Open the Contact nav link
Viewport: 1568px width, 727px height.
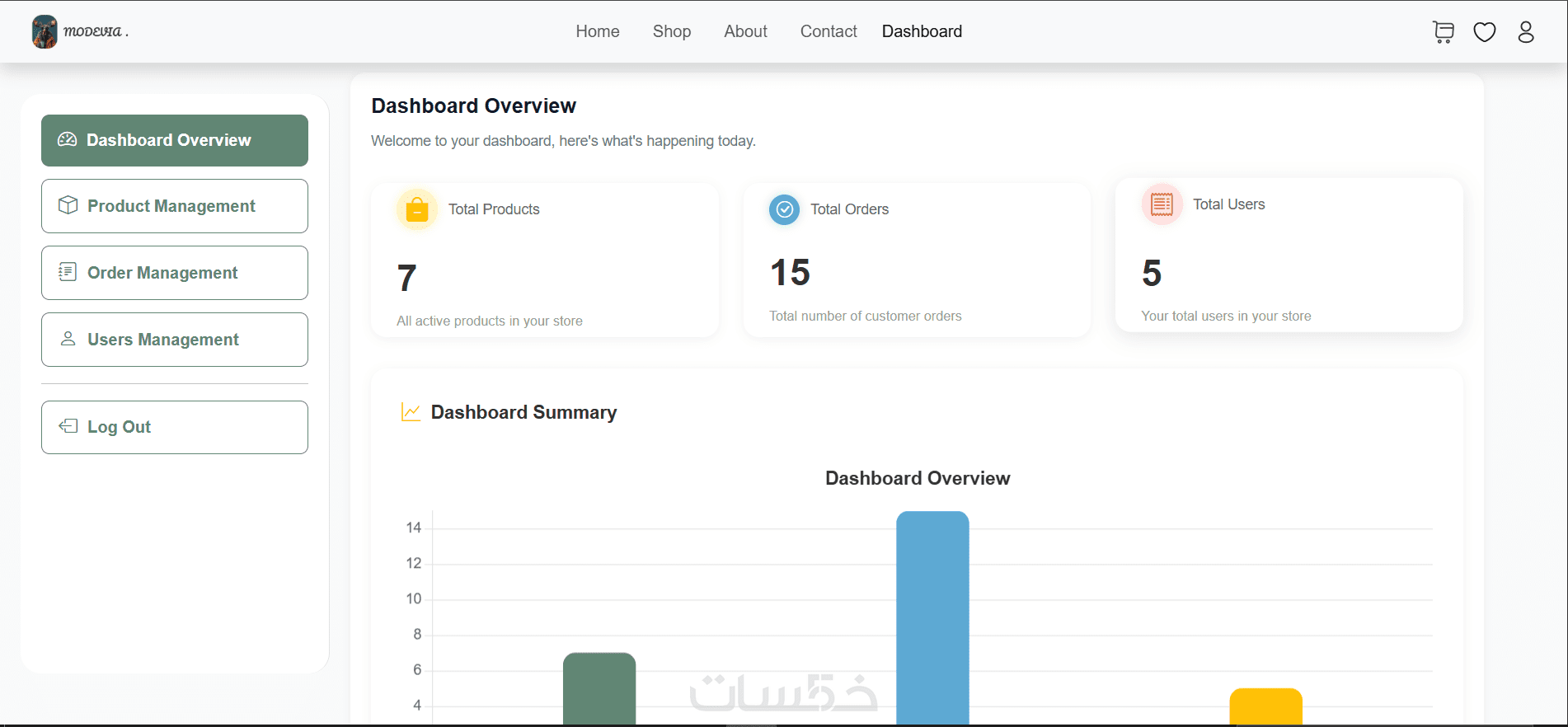pyautogui.click(x=829, y=31)
